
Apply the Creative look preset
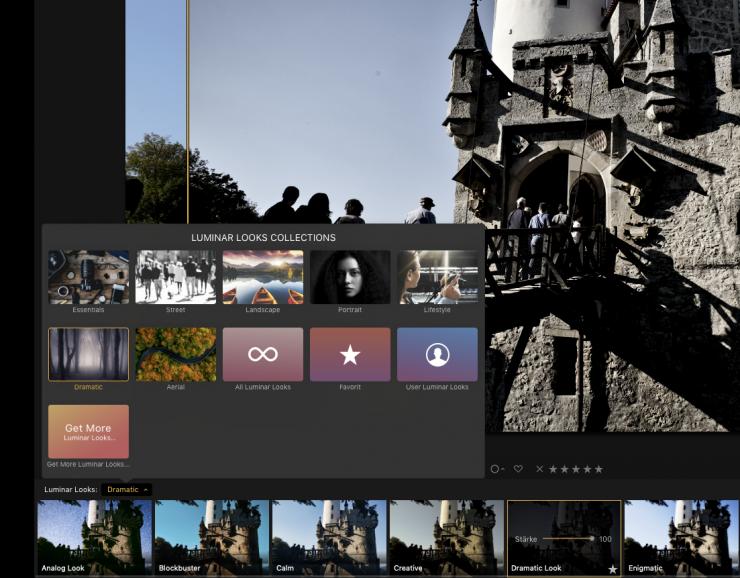tap(446, 537)
